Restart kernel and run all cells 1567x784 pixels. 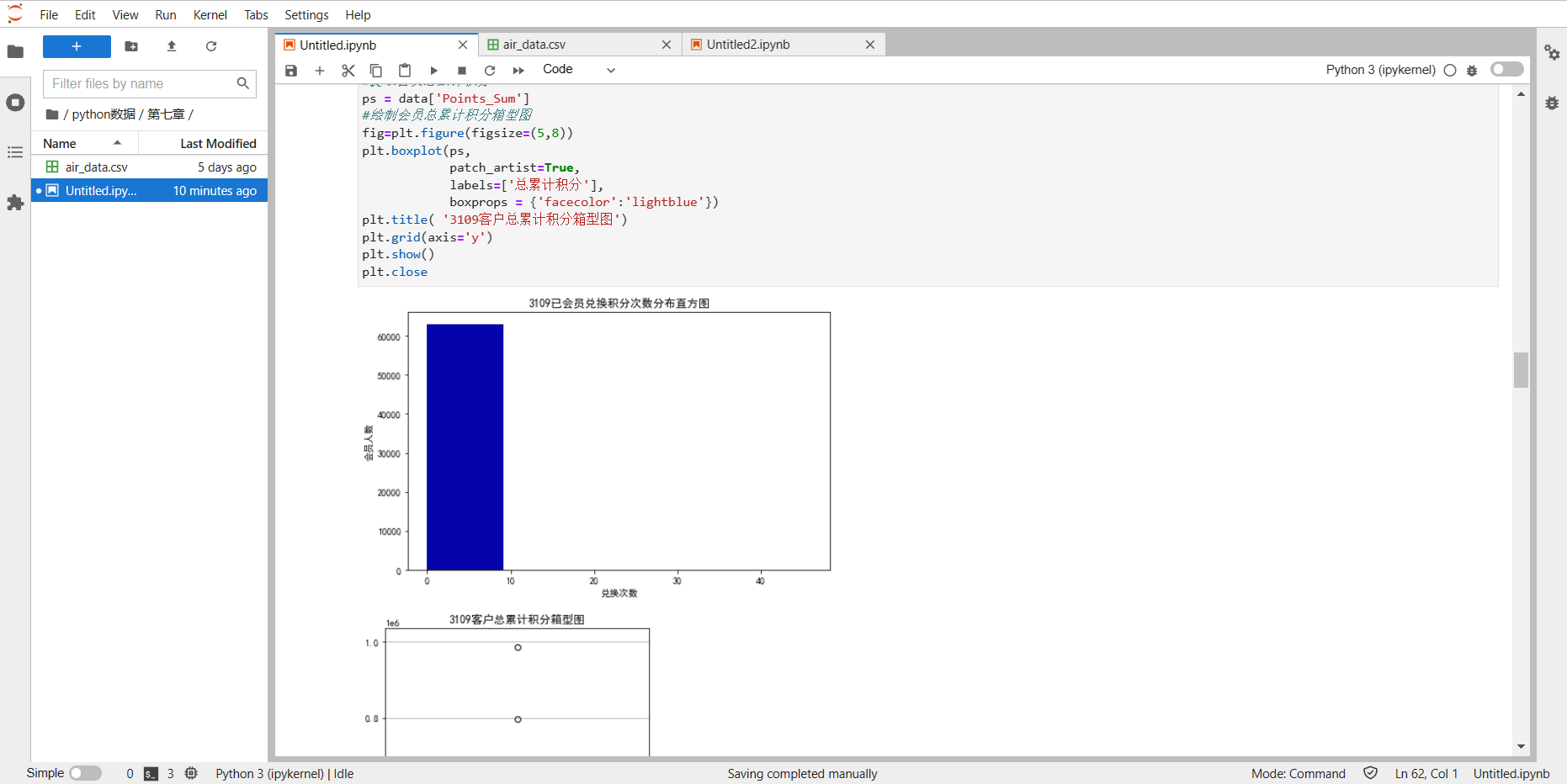pyautogui.click(x=518, y=71)
